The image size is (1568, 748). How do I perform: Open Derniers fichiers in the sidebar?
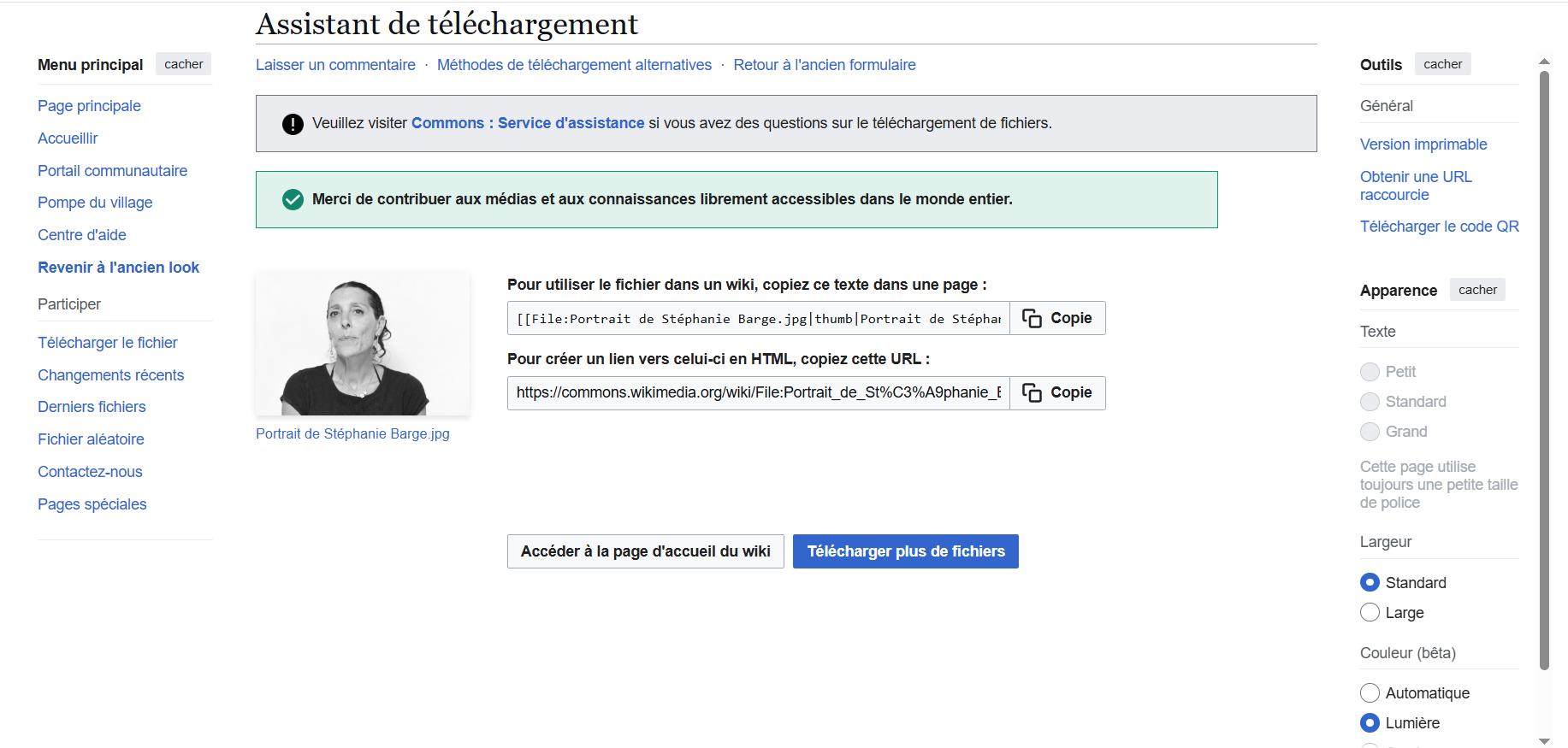click(92, 406)
